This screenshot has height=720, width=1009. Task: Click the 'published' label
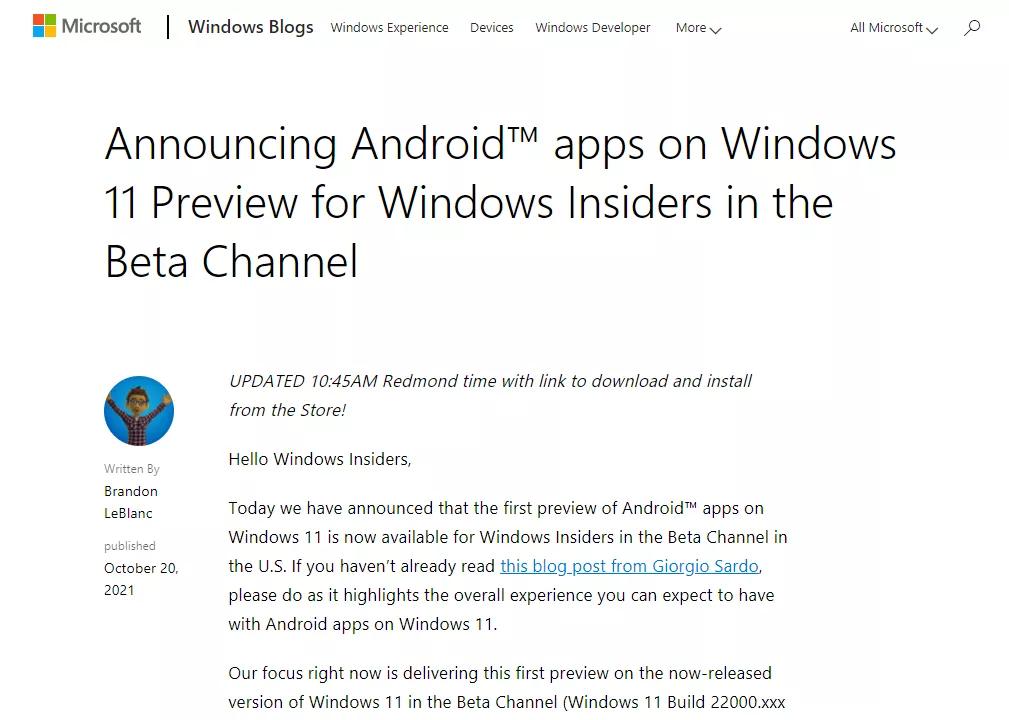(x=130, y=546)
